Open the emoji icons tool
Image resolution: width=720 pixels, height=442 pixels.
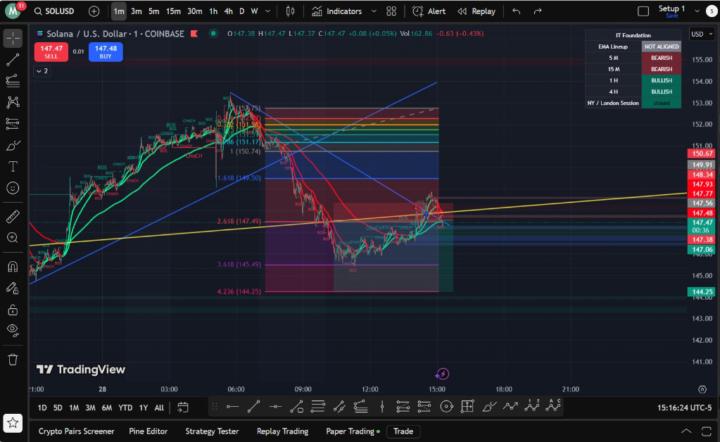click(x=13, y=188)
